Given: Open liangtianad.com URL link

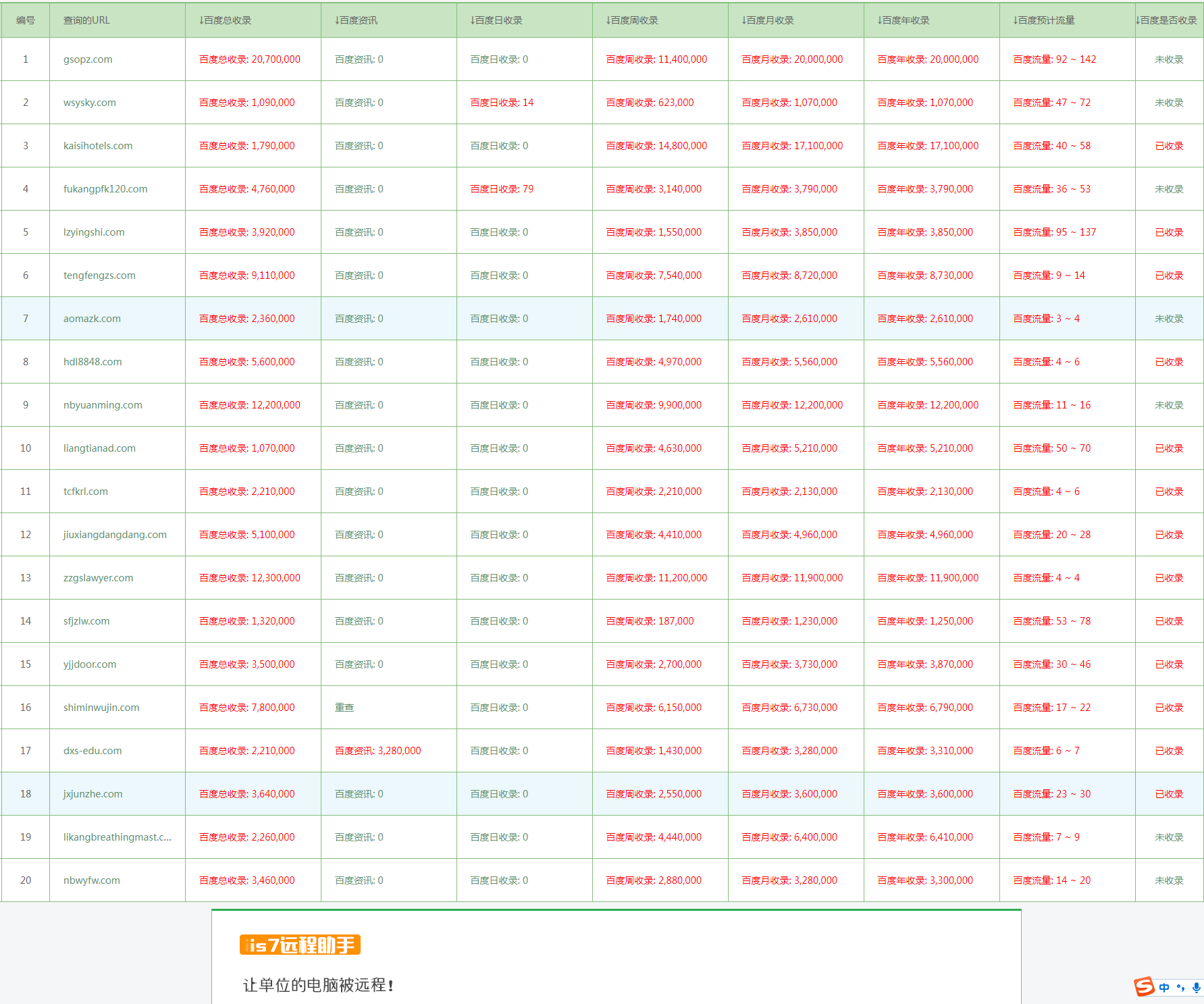Looking at the screenshot, I should 99,448.
